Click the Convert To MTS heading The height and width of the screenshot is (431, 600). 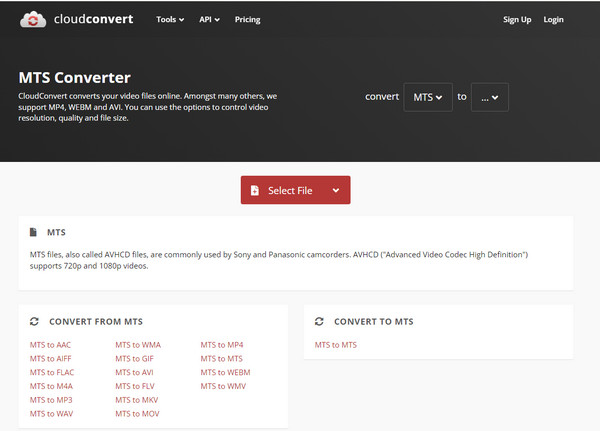point(374,322)
